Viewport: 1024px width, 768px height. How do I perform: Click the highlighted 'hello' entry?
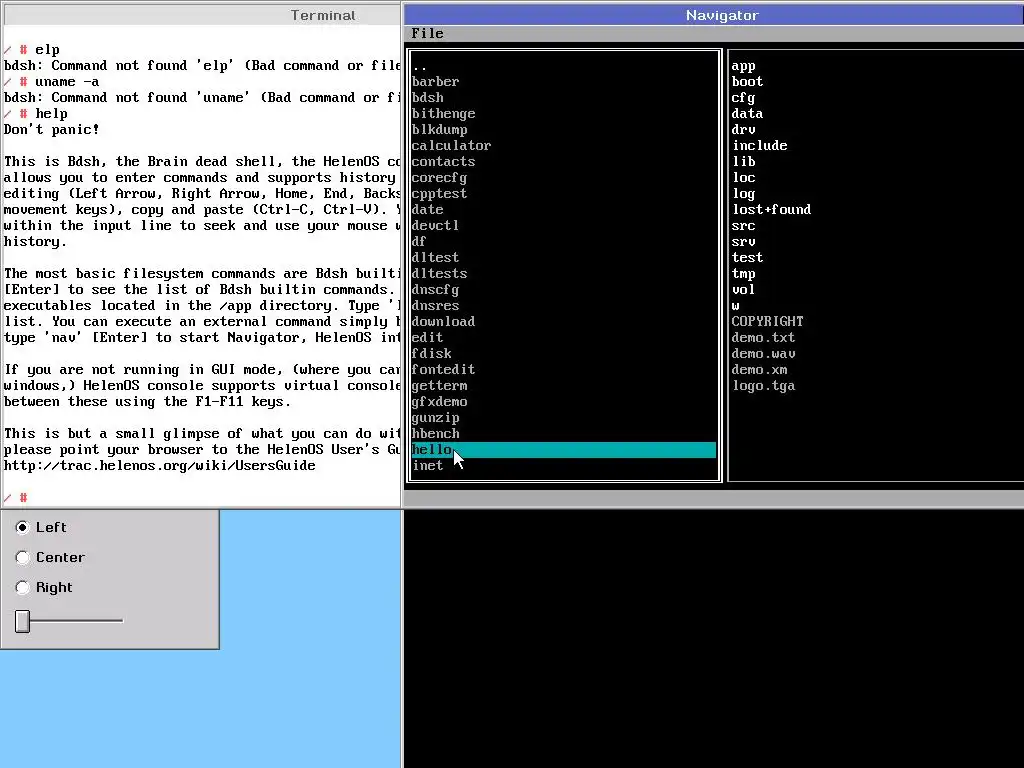click(x=564, y=449)
